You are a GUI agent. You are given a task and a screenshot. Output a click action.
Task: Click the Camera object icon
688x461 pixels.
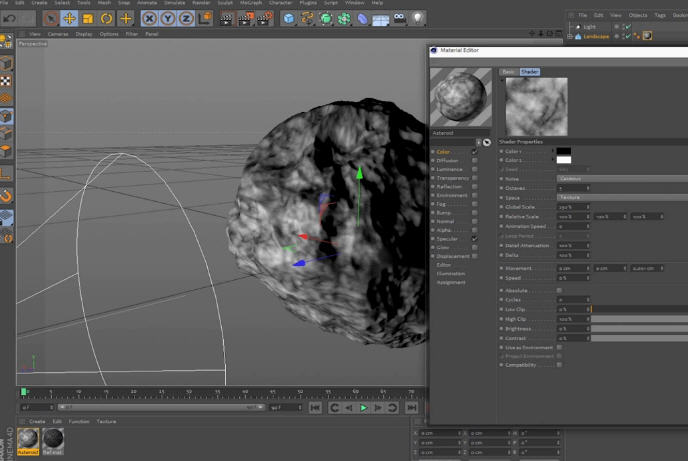click(x=399, y=18)
